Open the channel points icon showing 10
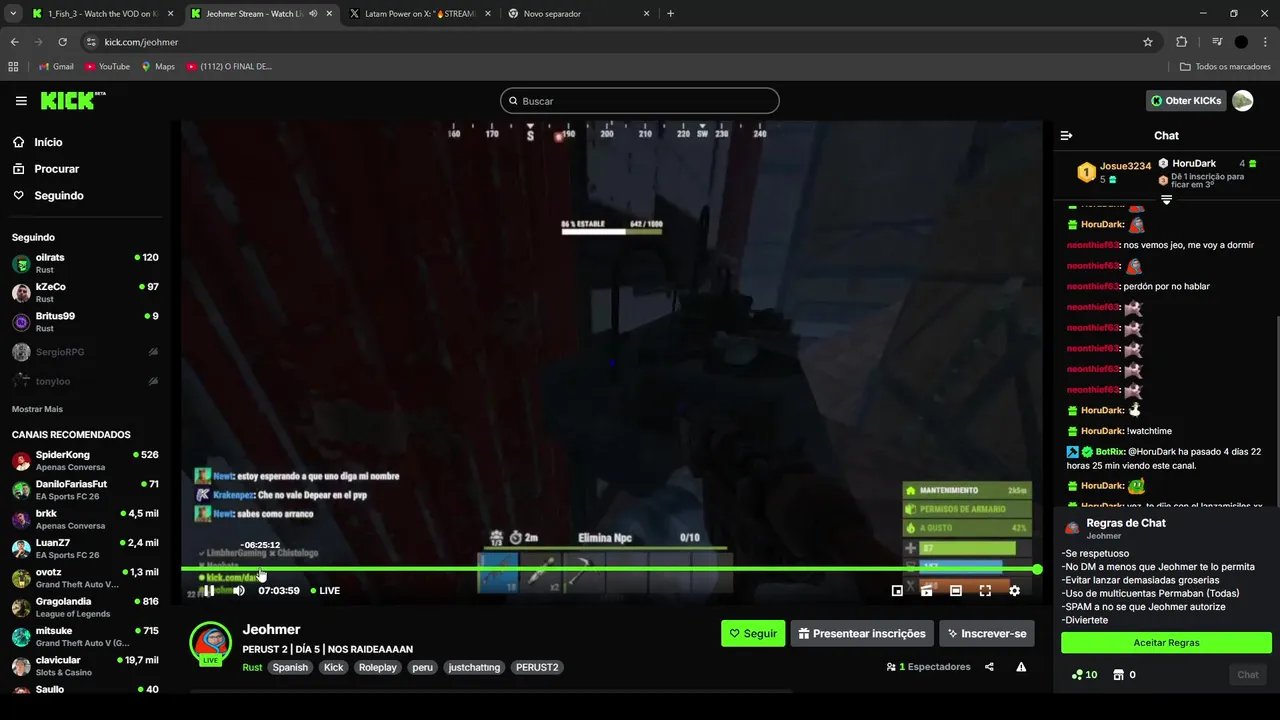This screenshot has height=720, width=1280. [1084, 675]
